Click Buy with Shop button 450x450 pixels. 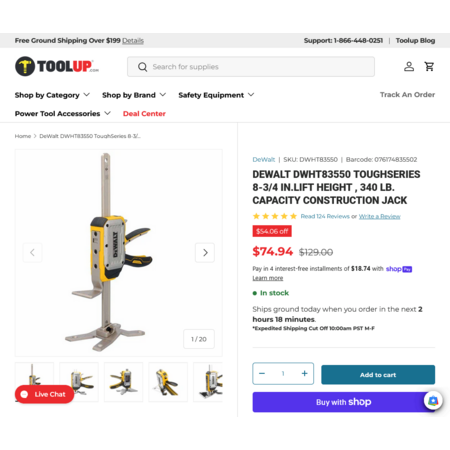click(x=344, y=402)
